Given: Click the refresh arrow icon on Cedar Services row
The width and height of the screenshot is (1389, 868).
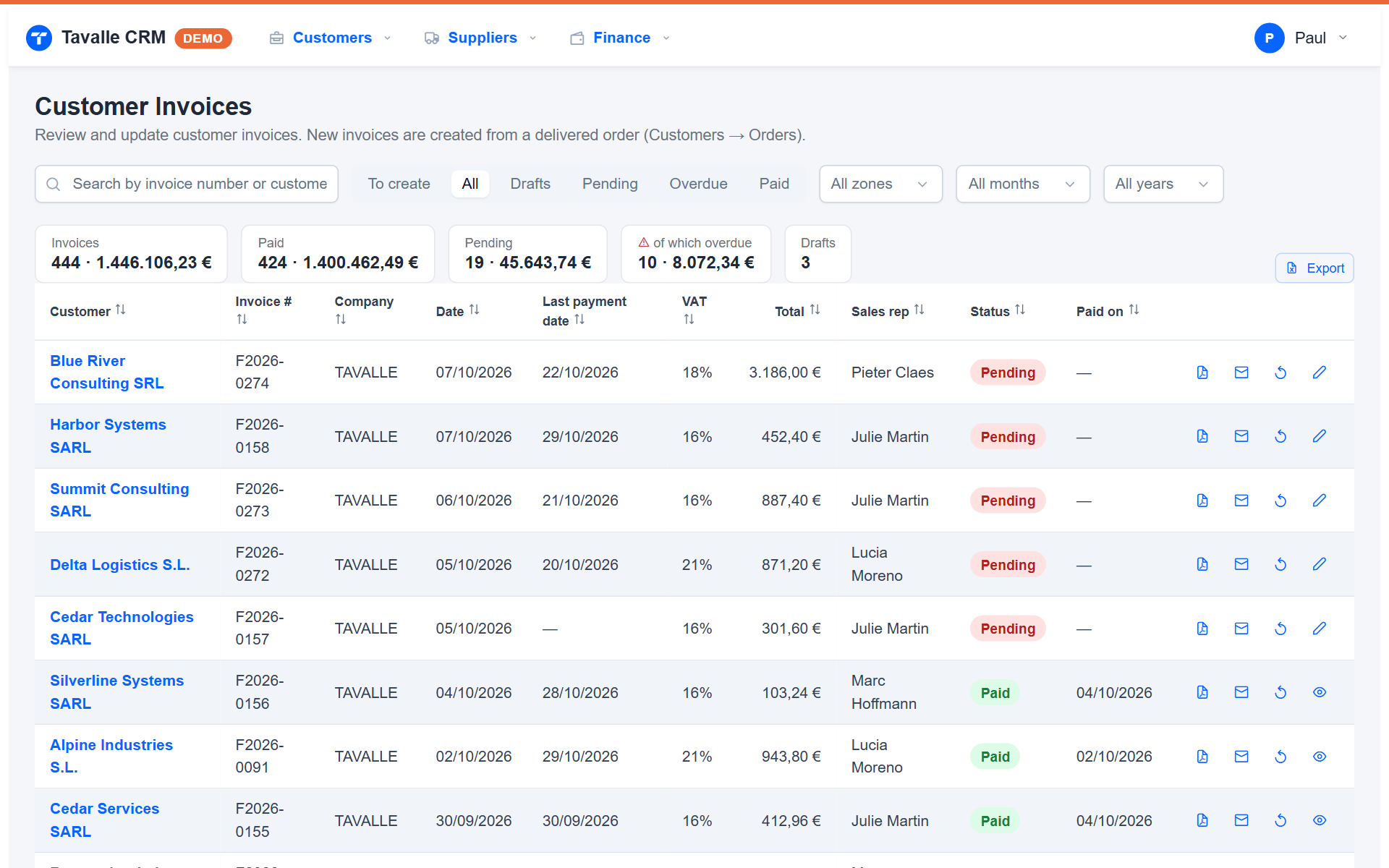Looking at the screenshot, I should pos(1280,820).
